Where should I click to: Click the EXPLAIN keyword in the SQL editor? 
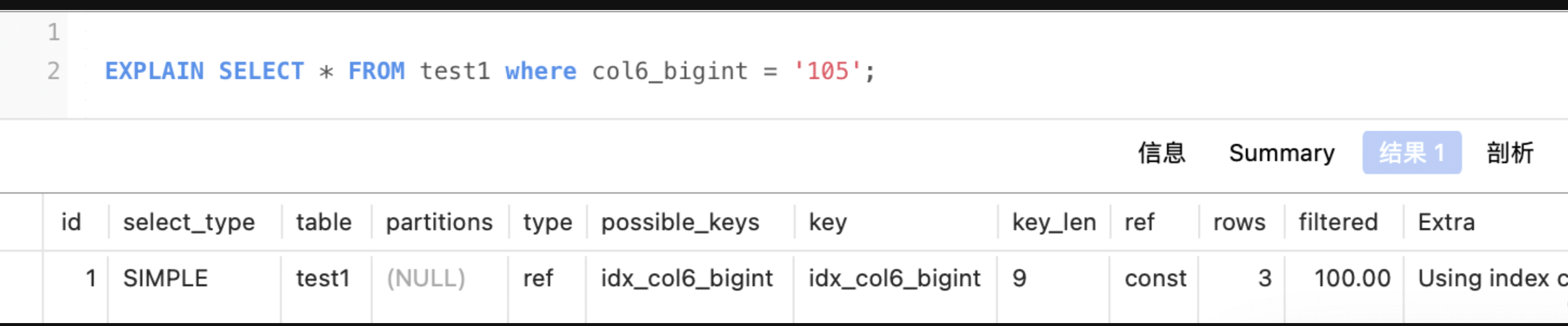pyautogui.click(x=154, y=71)
